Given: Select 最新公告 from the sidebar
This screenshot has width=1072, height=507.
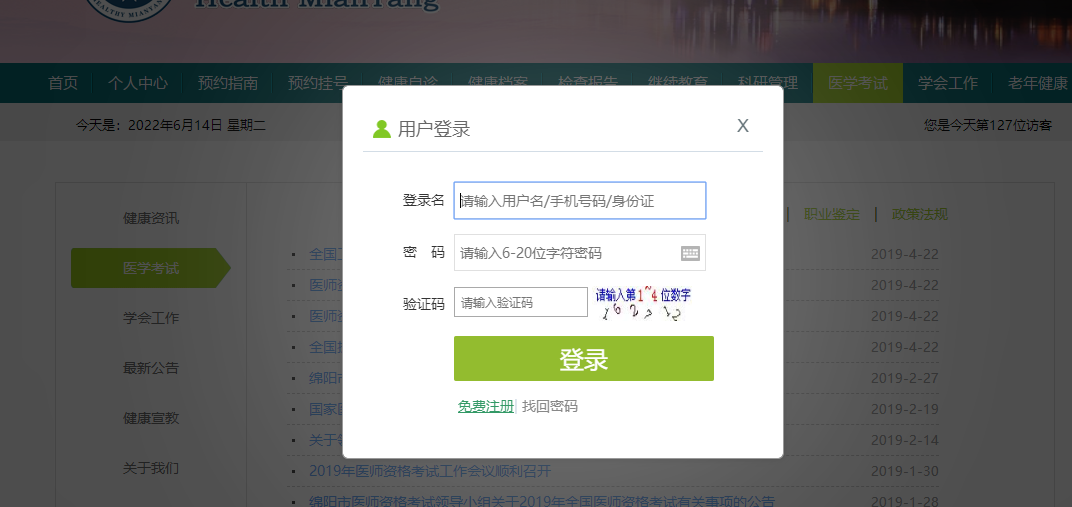Looking at the screenshot, I should click(151, 368).
